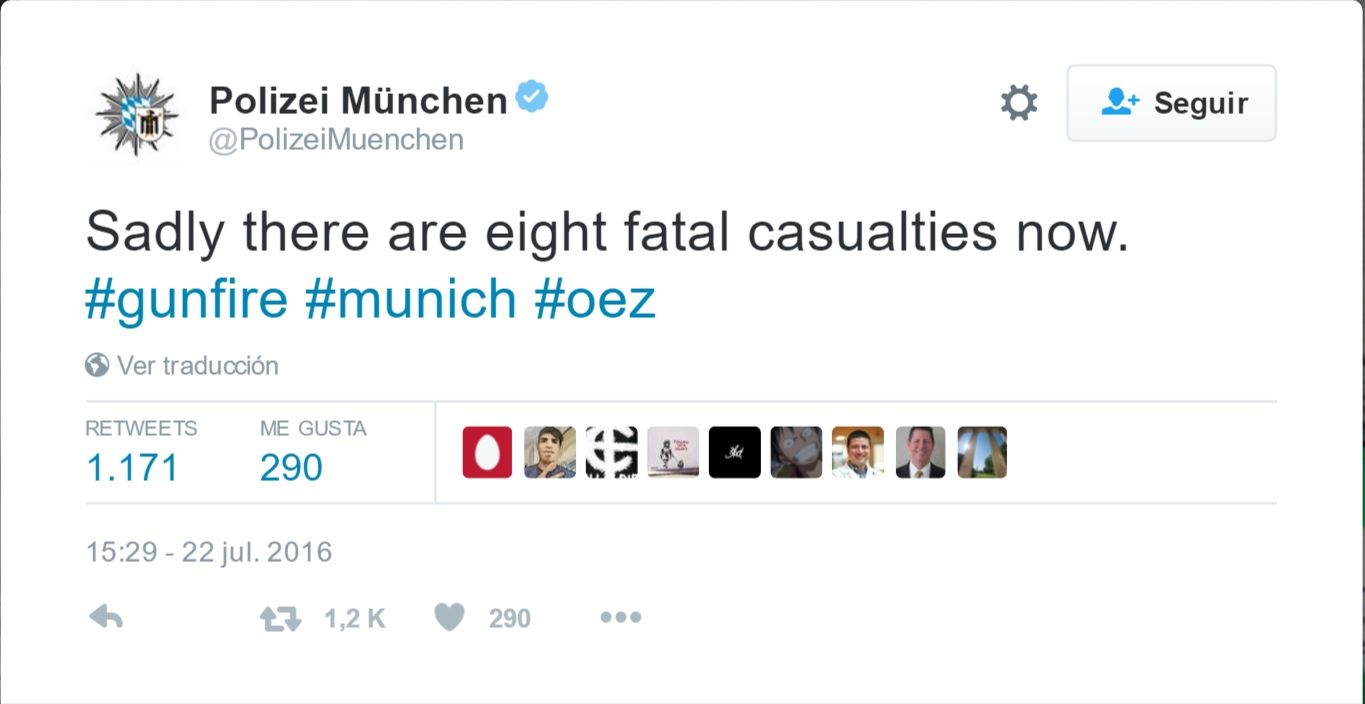1365x704 pixels.
Task: Click the Polizei München badge avatar
Action: (x=136, y=114)
